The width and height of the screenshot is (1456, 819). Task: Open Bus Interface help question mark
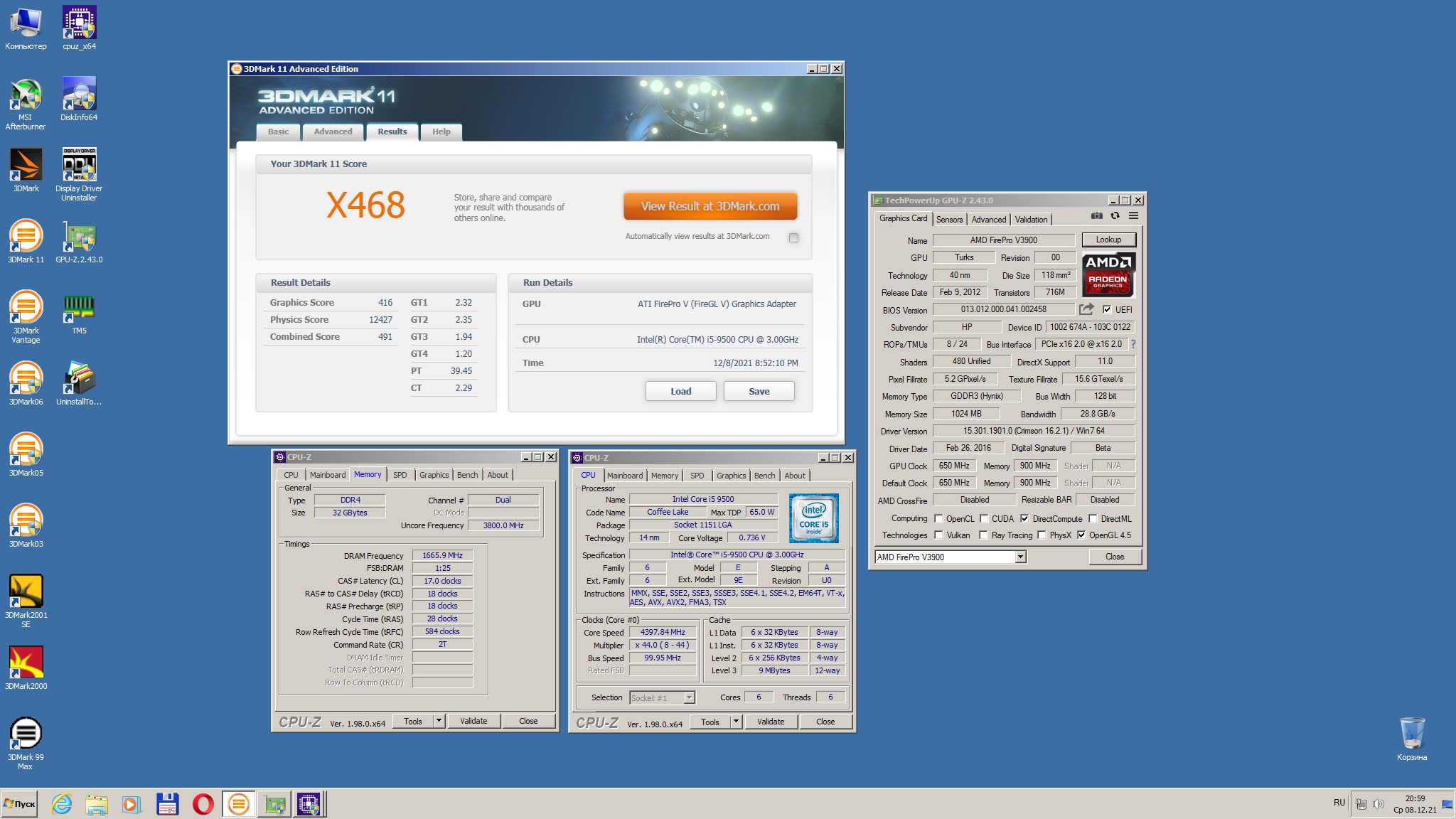click(1133, 344)
